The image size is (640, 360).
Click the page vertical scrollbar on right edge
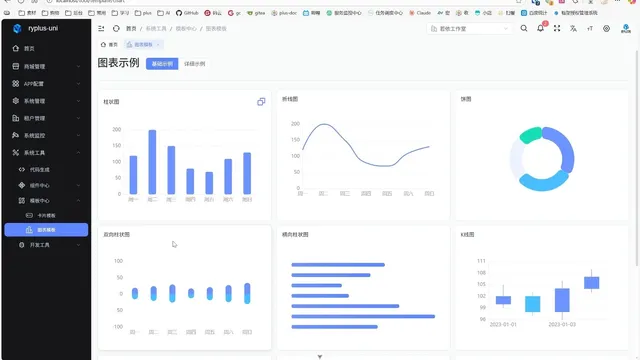[637, 158]
